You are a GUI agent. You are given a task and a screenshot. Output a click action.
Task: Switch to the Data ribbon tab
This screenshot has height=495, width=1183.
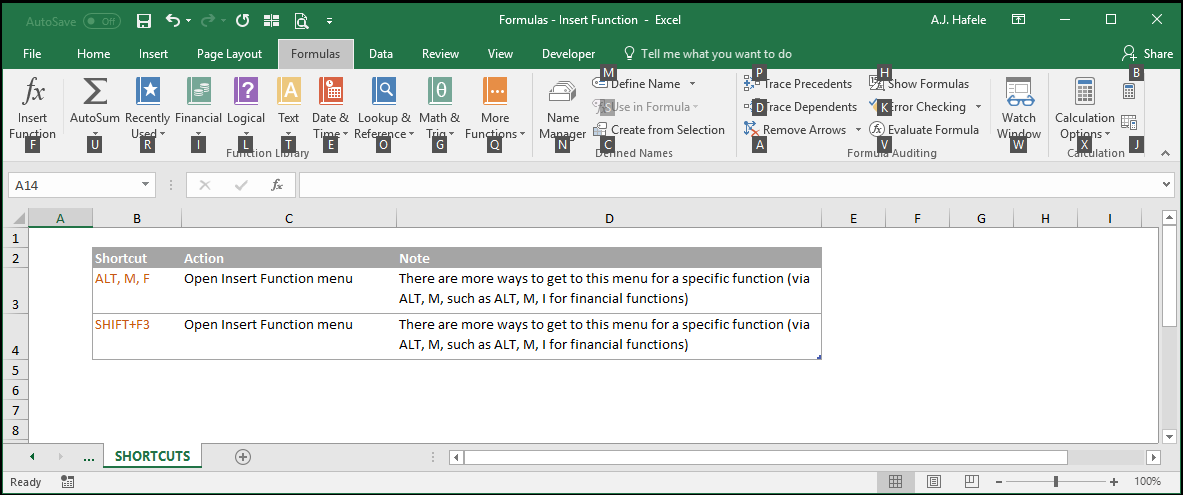(381, 54)
